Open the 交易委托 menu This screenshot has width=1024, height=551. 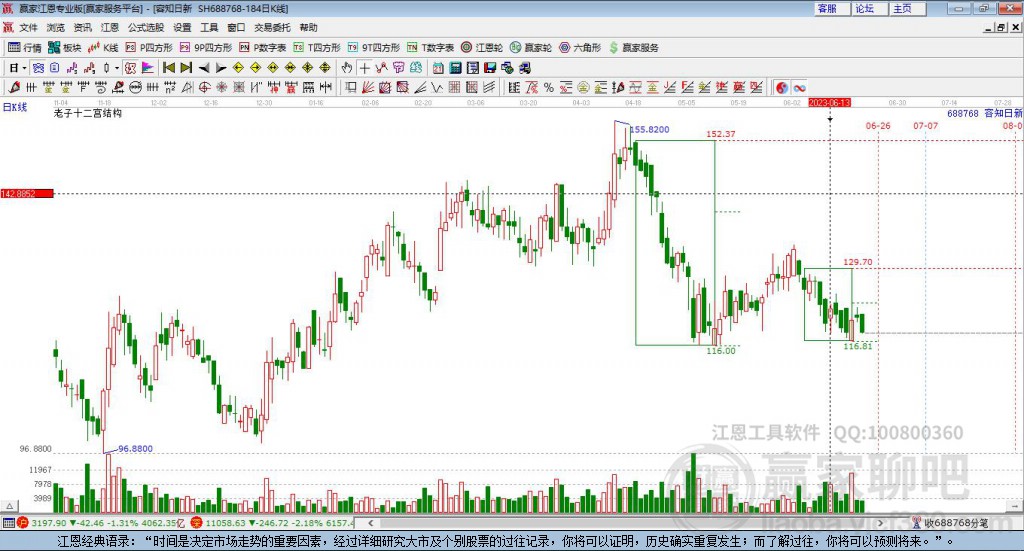(x=272, y=27)
